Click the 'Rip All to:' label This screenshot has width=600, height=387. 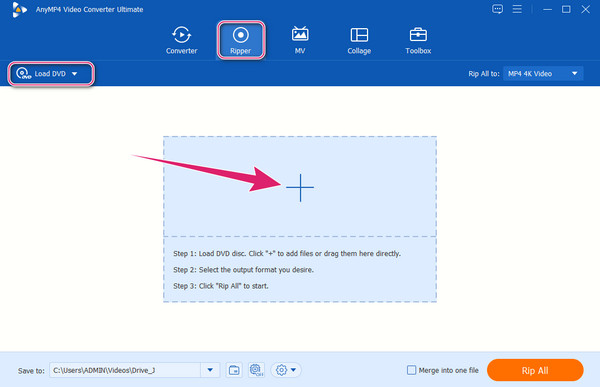pos(484,73)
